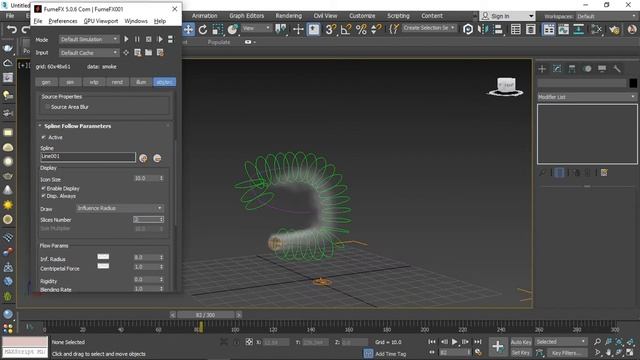Start the FumeFX simulation with play icon
This screenshot has width=640, height=360.
click(126, 39)
